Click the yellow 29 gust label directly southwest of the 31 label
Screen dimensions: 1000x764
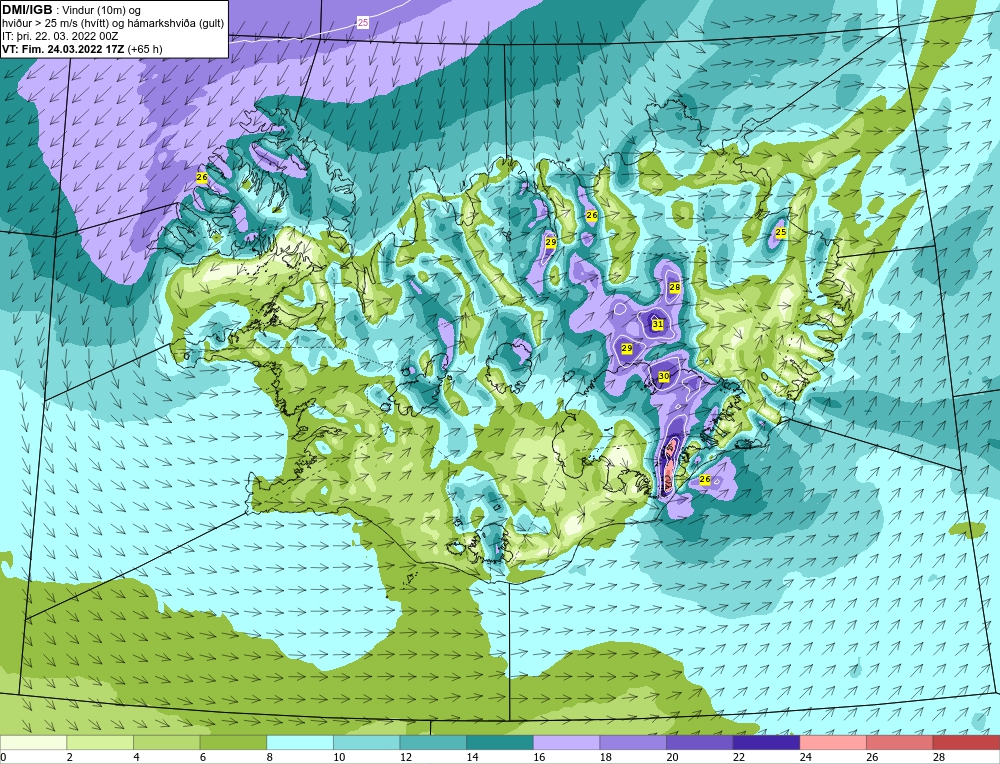click(627, 348)
